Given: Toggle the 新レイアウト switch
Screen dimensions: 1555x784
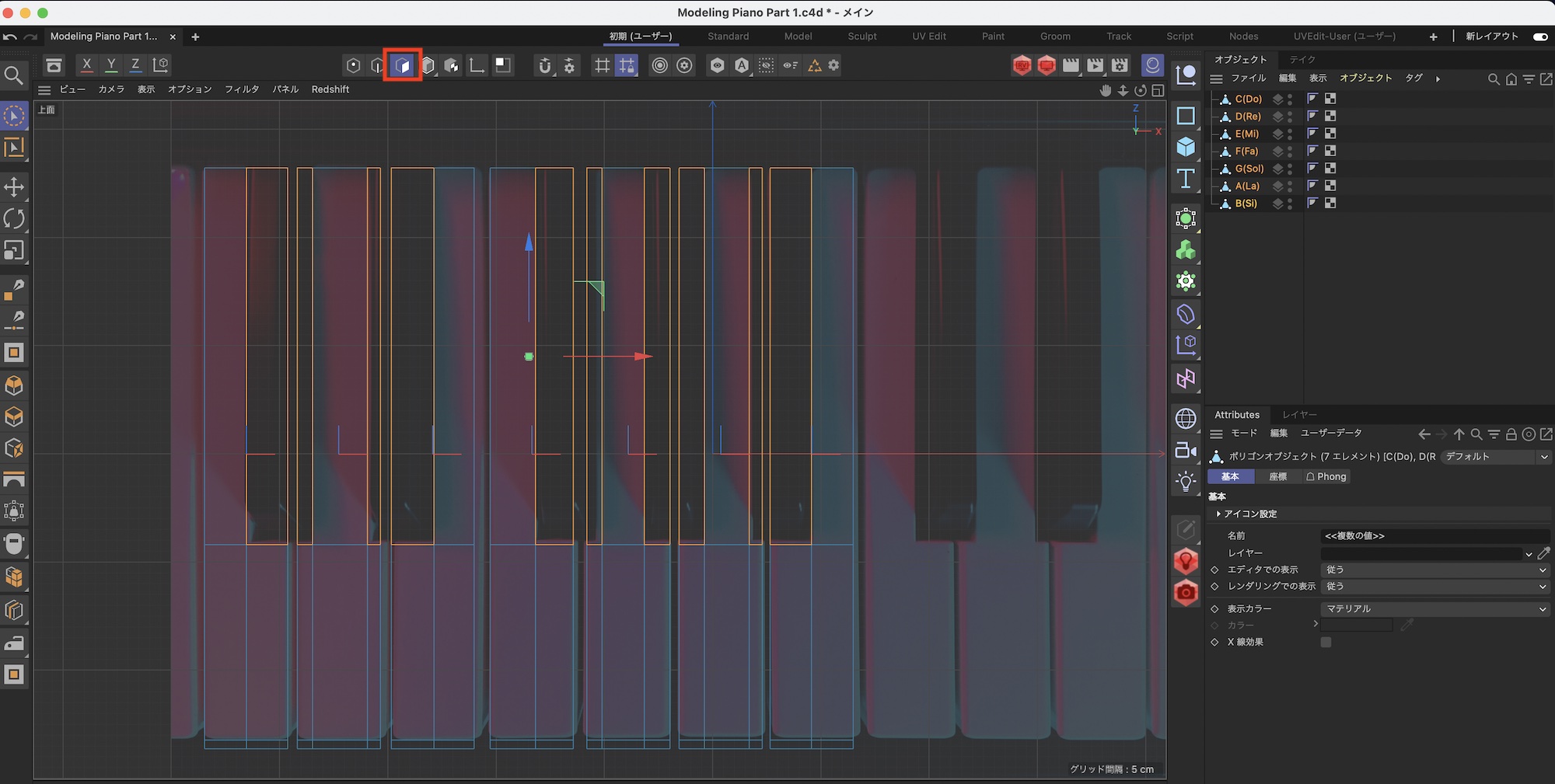Looking at the screenshot, I should (1539, 37).
